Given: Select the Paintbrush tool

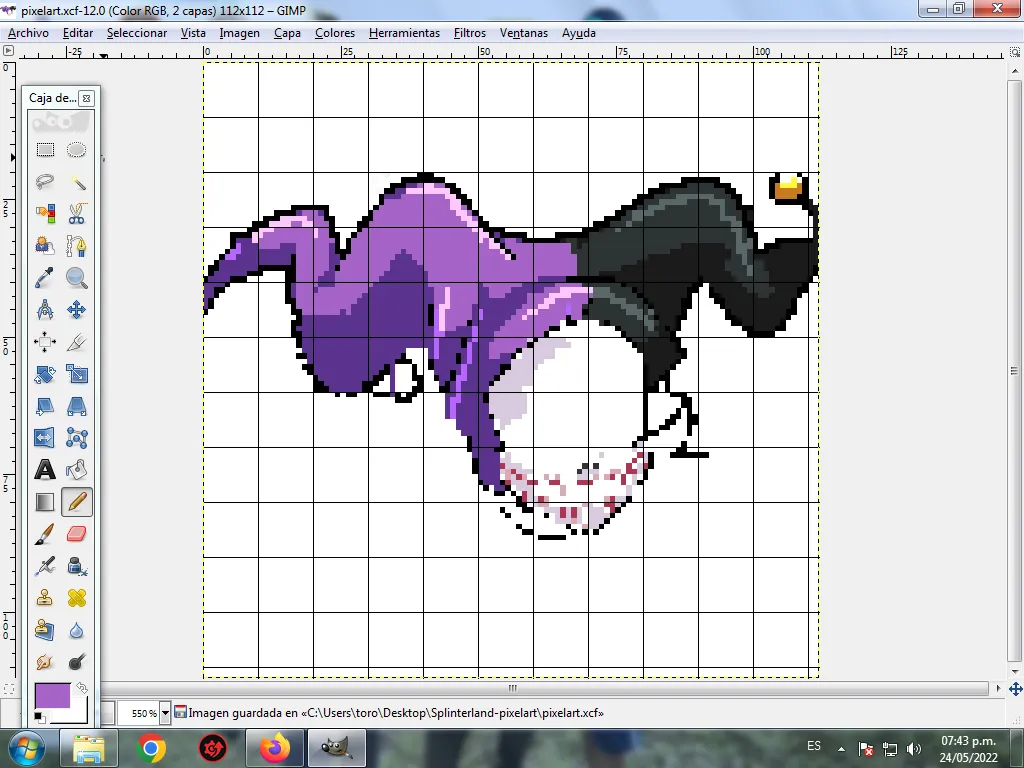Looking at the screenshot, I should pyautogui.click(x=45, y=534).
